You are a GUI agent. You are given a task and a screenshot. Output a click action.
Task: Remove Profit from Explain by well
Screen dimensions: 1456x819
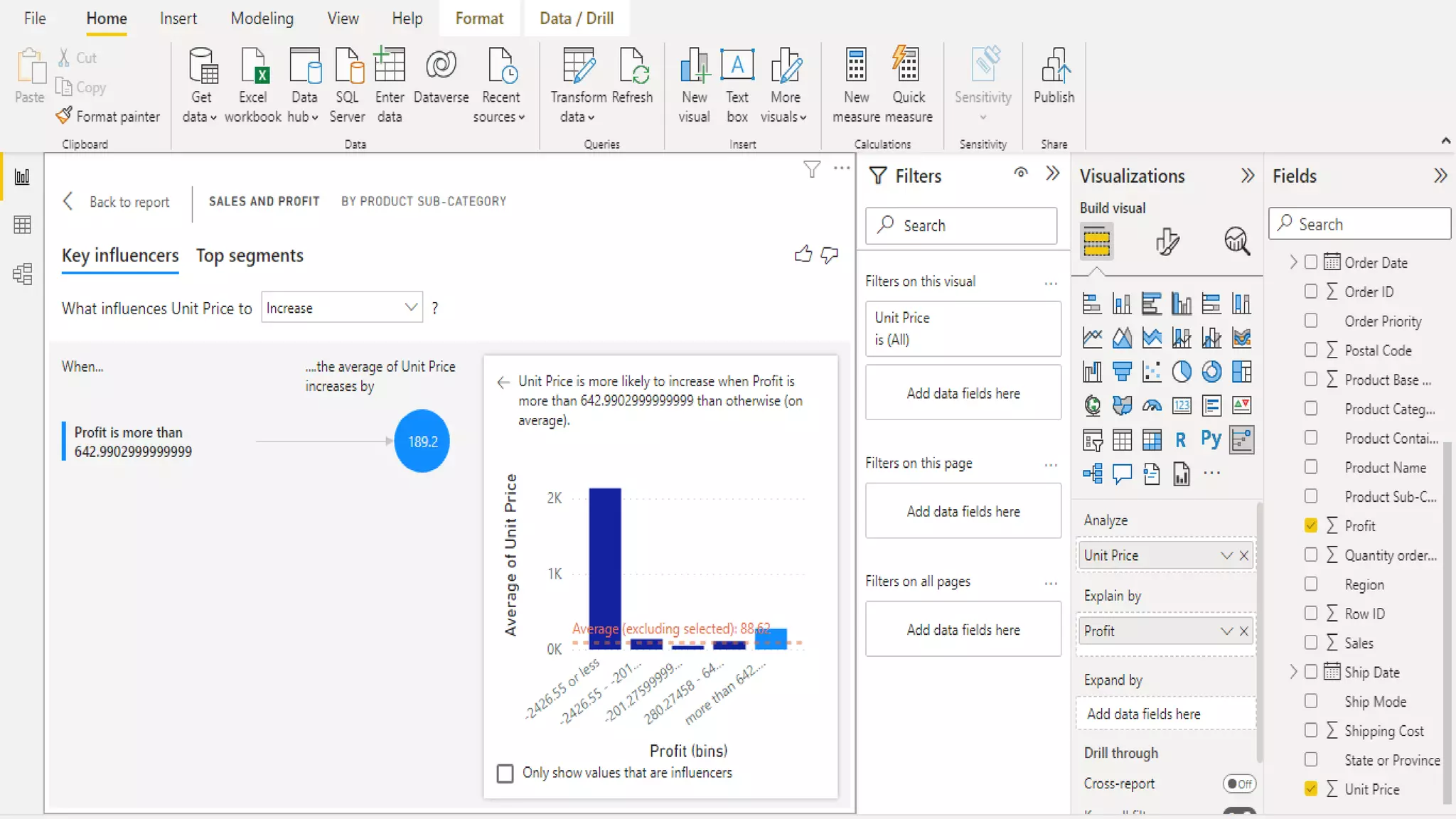click(1244, 631)
